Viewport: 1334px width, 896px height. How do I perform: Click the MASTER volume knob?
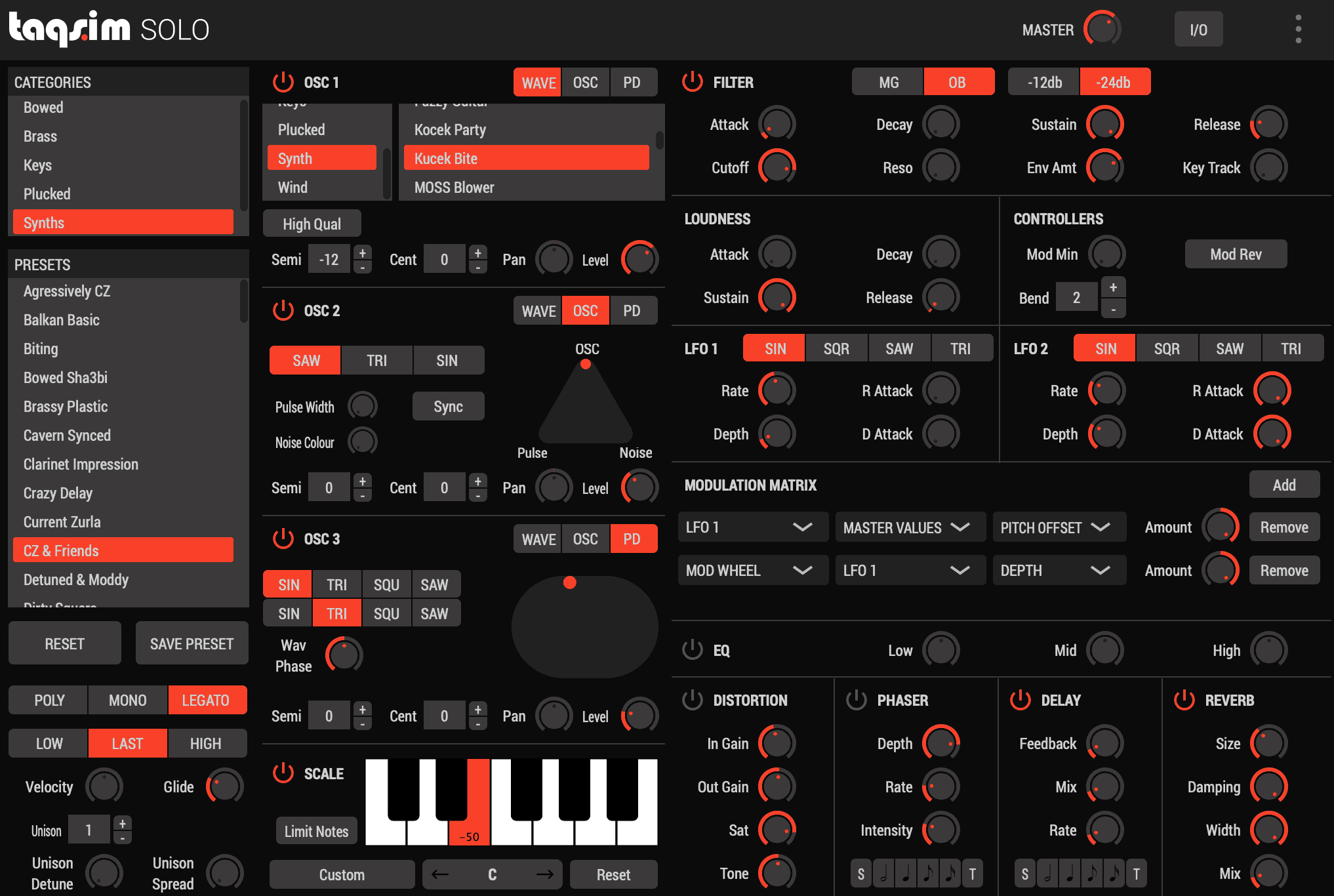(x=1102, y=30)
